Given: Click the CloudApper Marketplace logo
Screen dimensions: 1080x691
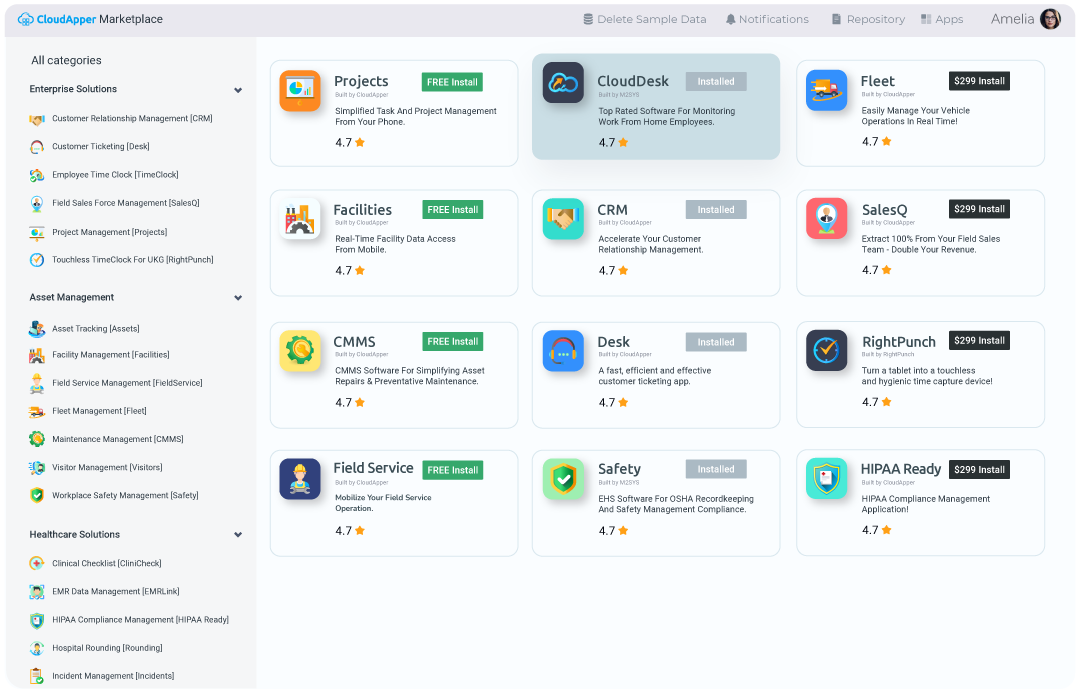Looking at the screenshot, I should click(90, 19).
